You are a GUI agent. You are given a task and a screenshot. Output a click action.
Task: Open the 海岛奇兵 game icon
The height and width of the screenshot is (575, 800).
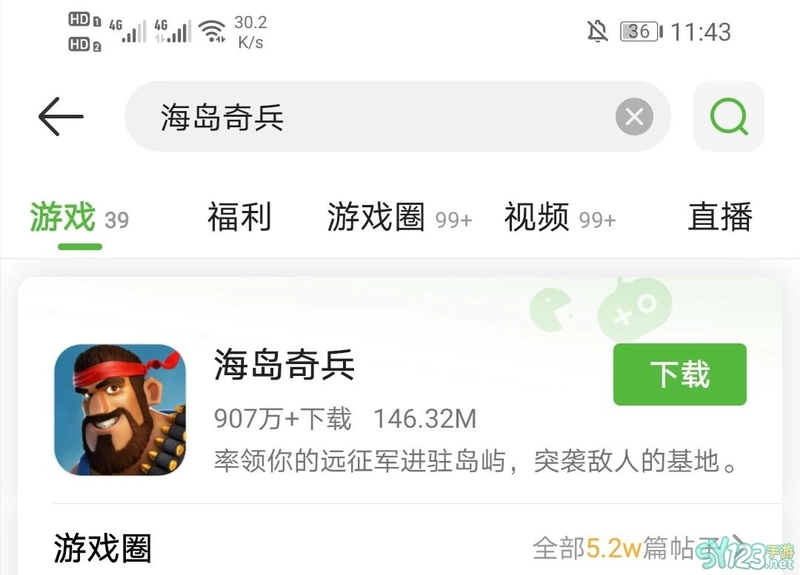tap(120, 410)
